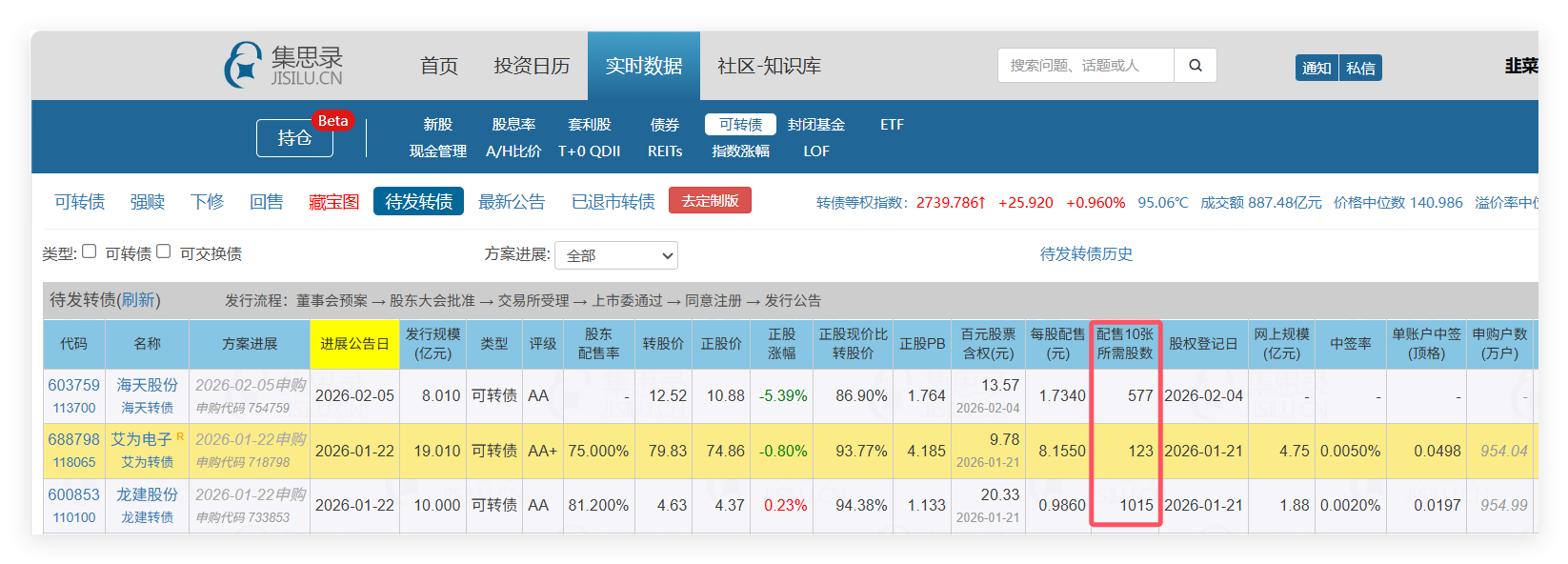Switch to the 实时数据 tab

coord(643,66)
